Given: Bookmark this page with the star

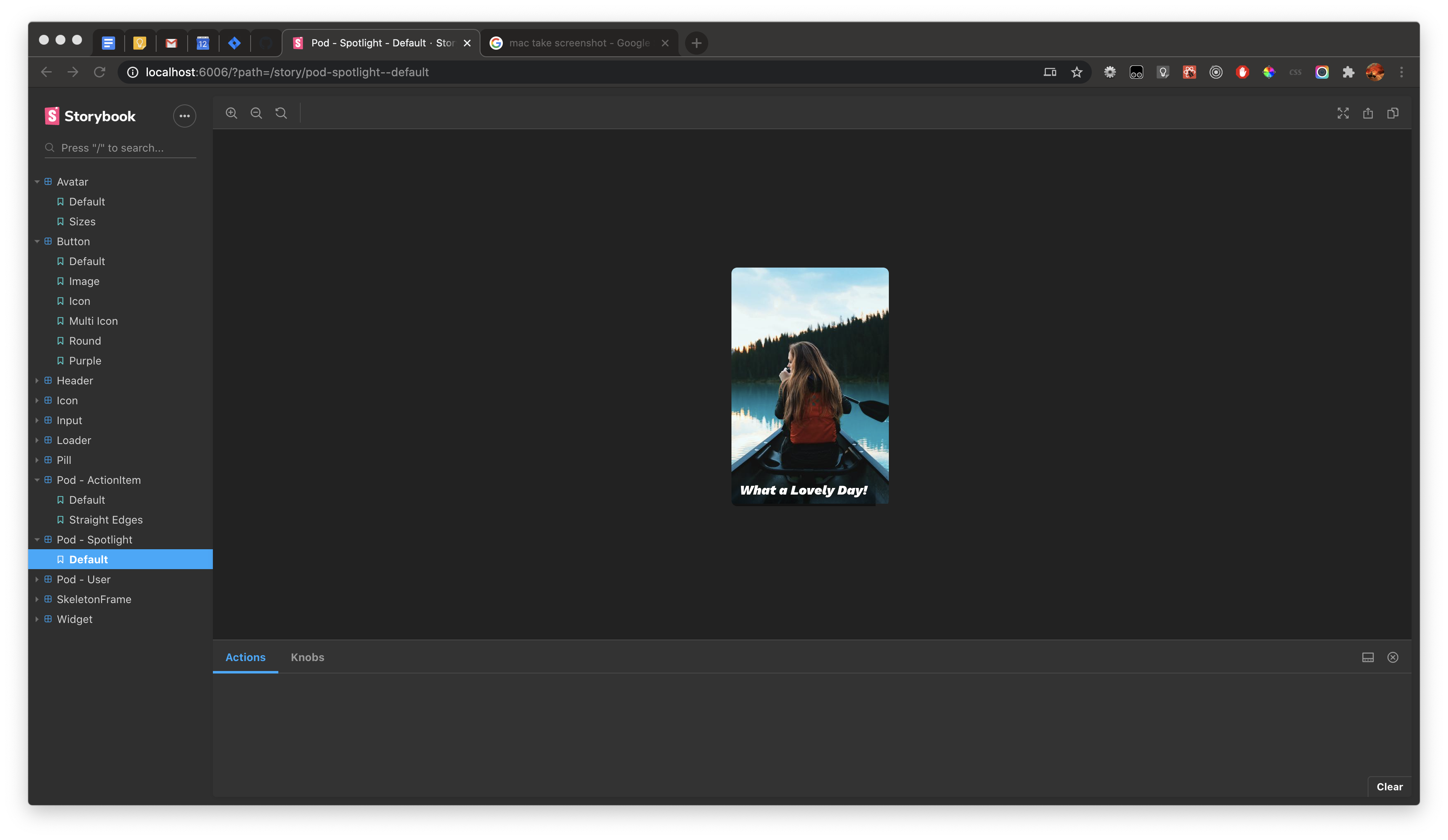Looking at the screenshot, I should click(x=1076, y=72).
